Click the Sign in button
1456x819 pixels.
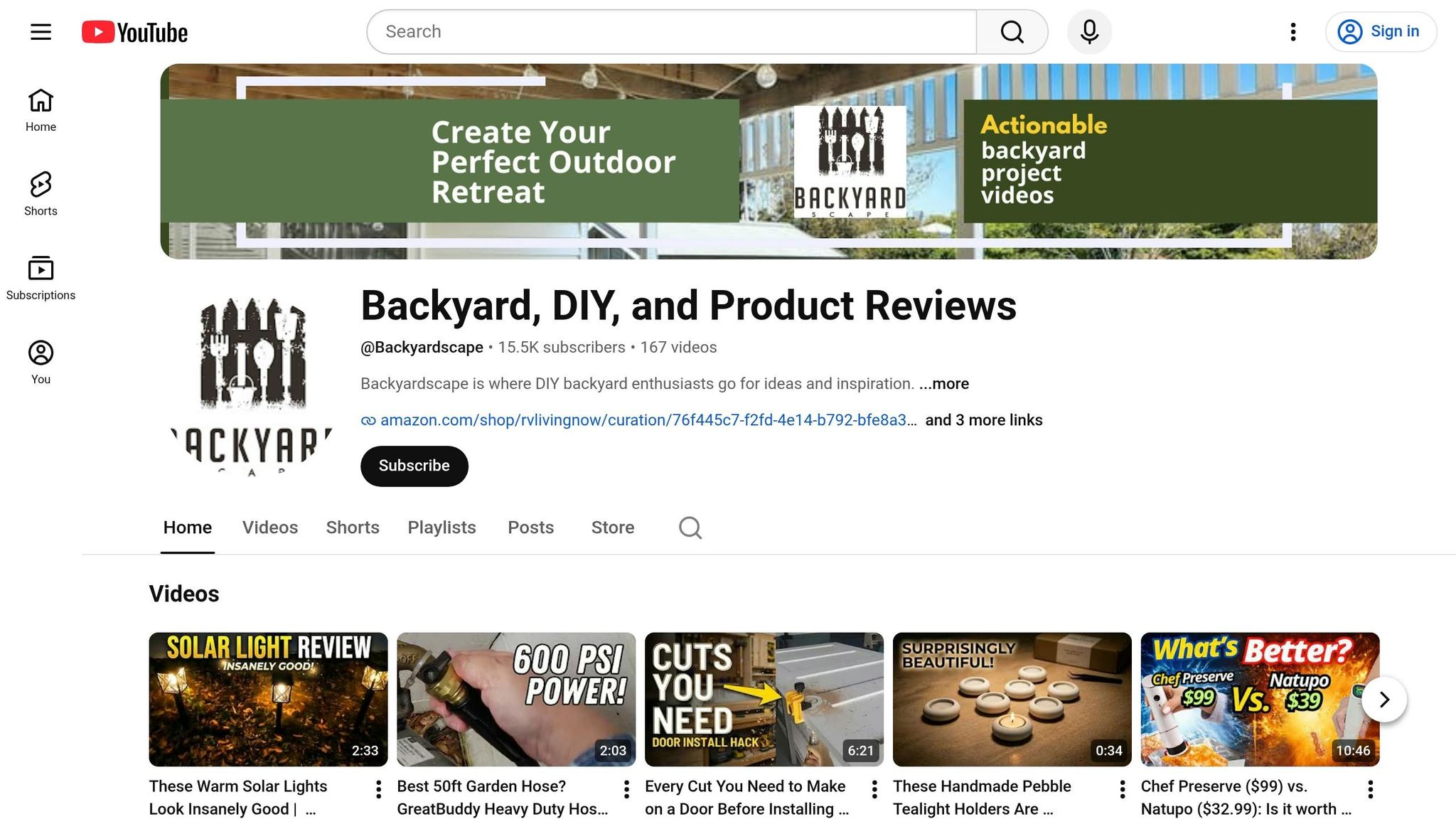pyautogui.click(x=1381, y=32)
